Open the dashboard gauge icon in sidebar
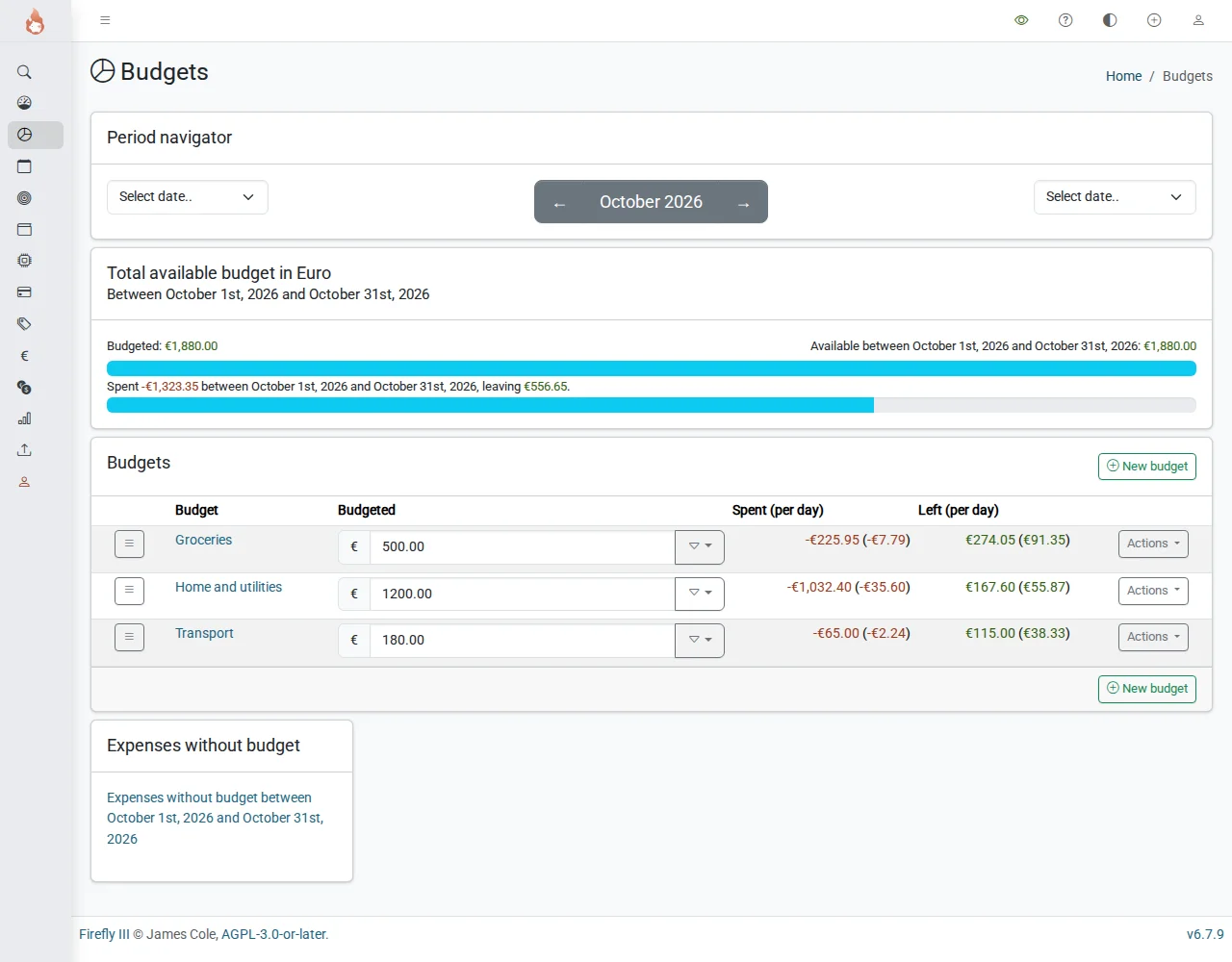 click(x=24, y=103)
